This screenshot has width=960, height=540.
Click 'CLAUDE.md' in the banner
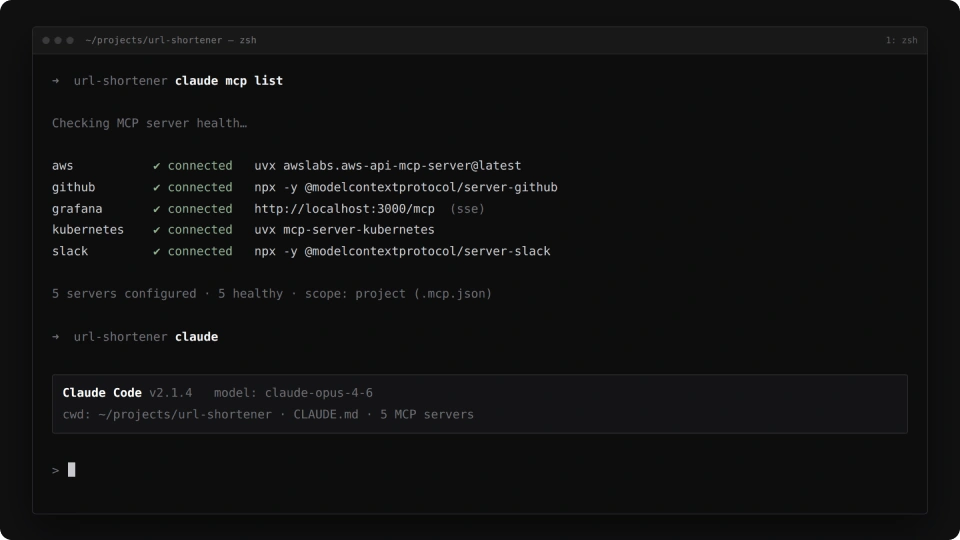tap(326, 414)
